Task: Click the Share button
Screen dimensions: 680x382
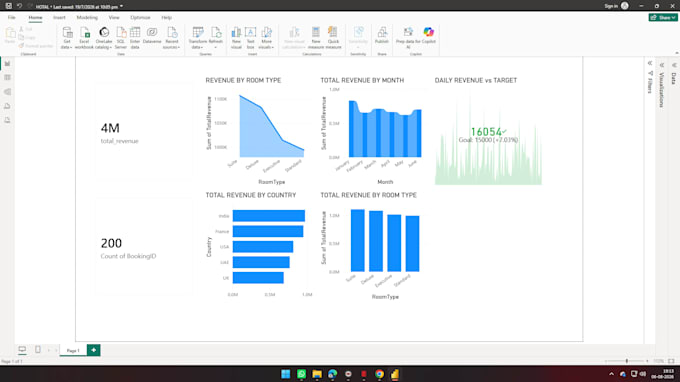Action: [663, 17]
